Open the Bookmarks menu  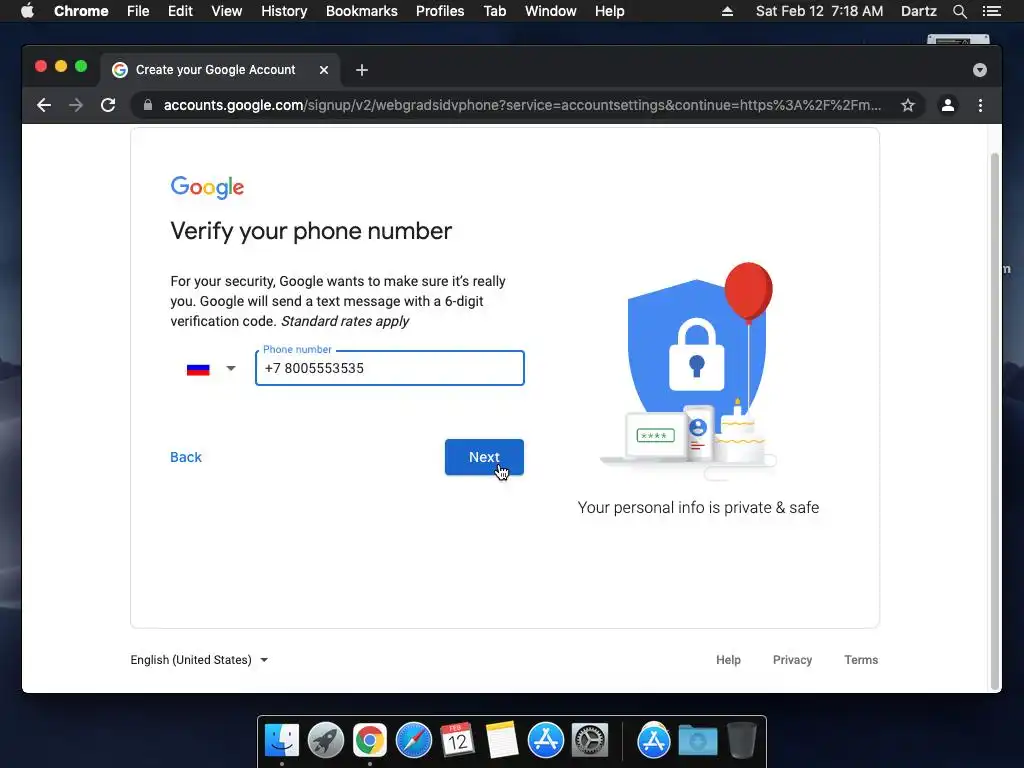pos(362,11)
